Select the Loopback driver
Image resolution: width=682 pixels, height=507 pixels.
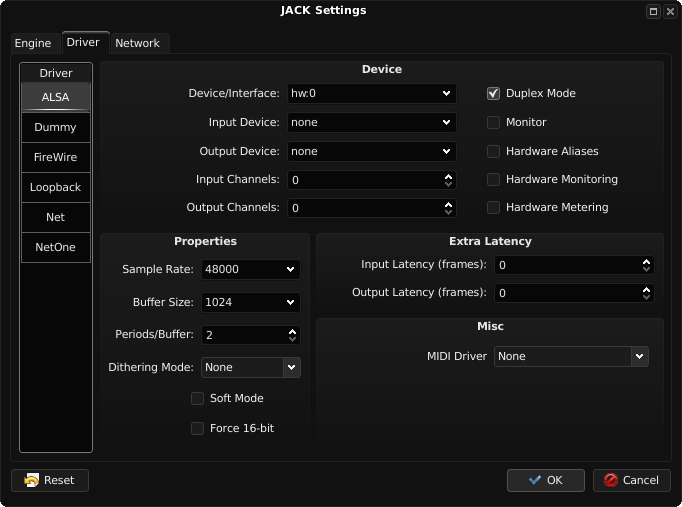pyautogui.click(x=56, y=187)
